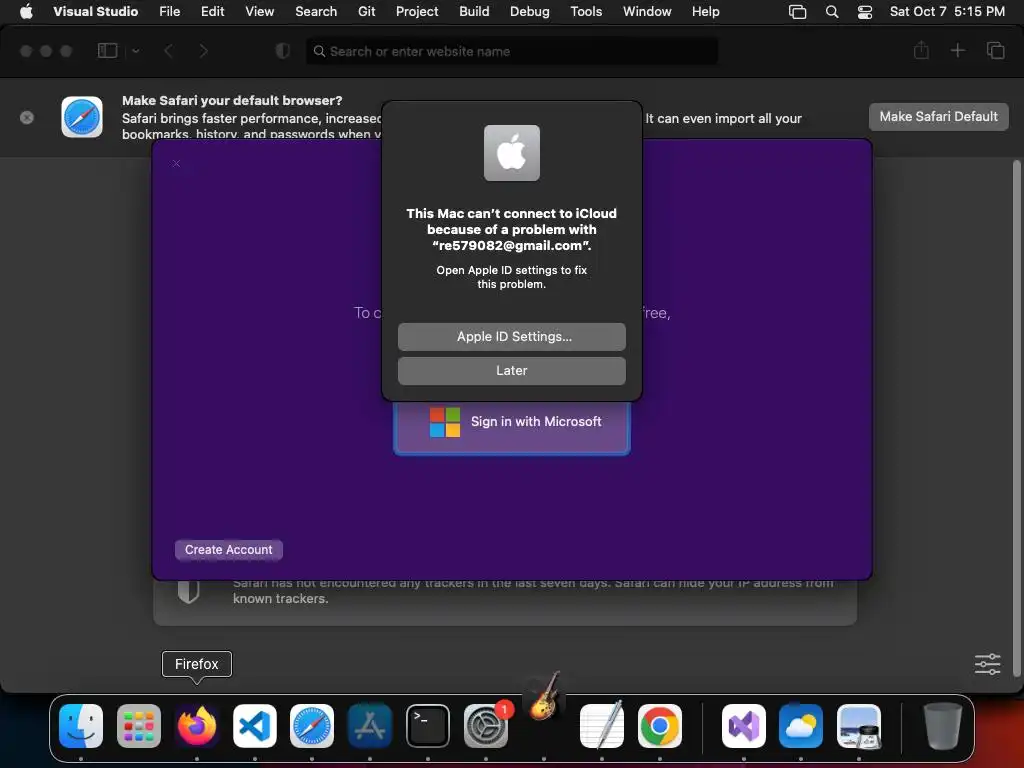Open Visual Studio application menu
1024x768 pixels.
point(95,12)
